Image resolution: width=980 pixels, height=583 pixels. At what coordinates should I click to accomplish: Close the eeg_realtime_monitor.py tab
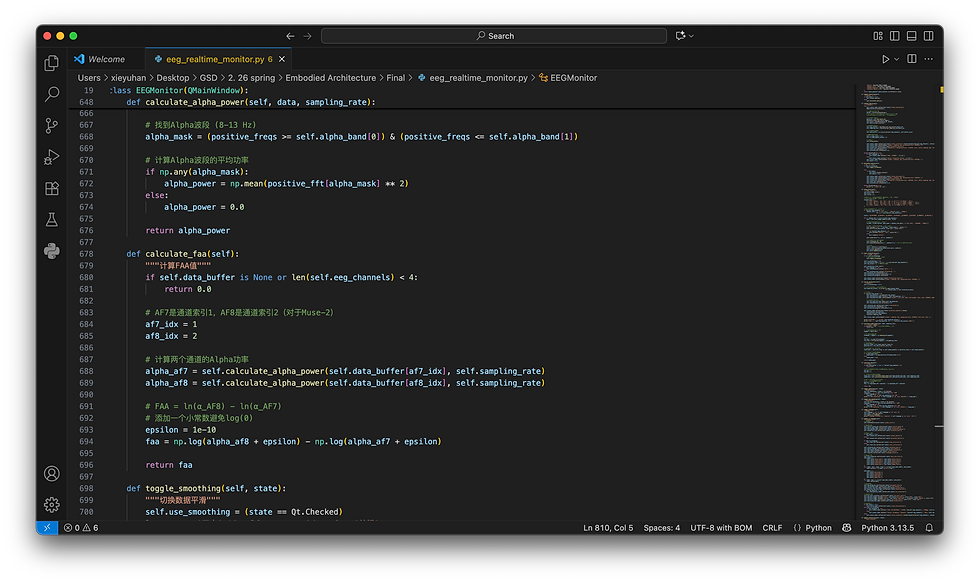point(282,59)
